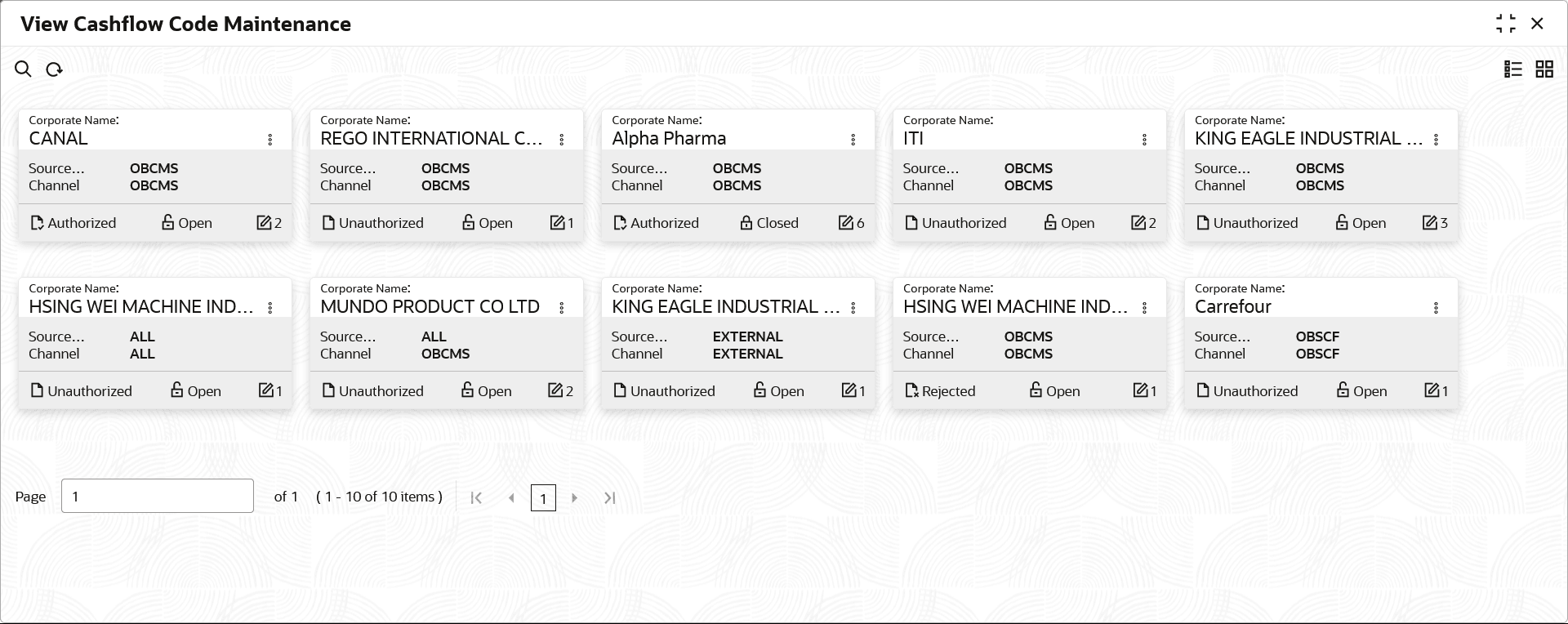1568x624 pixels.
Task: Open MUNDO PRODUCT CO LTD options menu
Action: (562, 308)
